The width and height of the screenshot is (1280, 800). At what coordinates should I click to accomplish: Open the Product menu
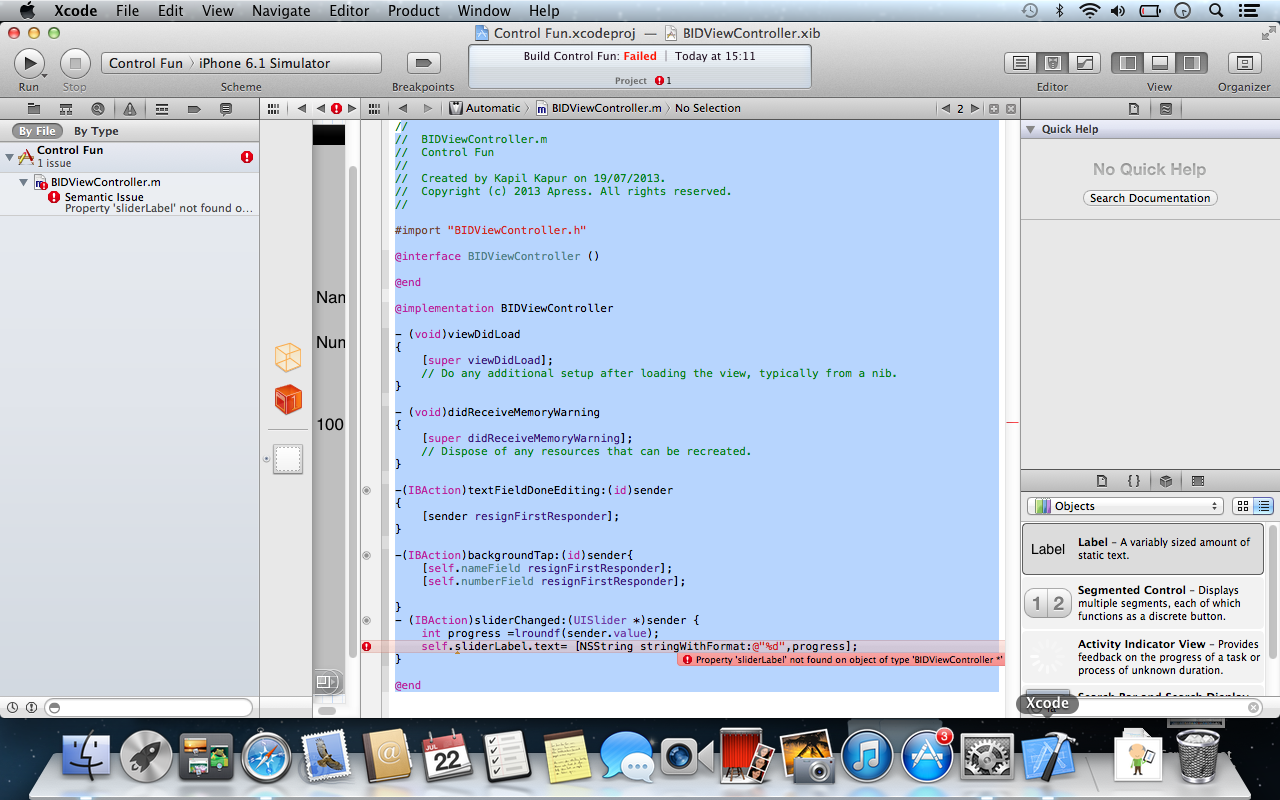pos(413,11)
